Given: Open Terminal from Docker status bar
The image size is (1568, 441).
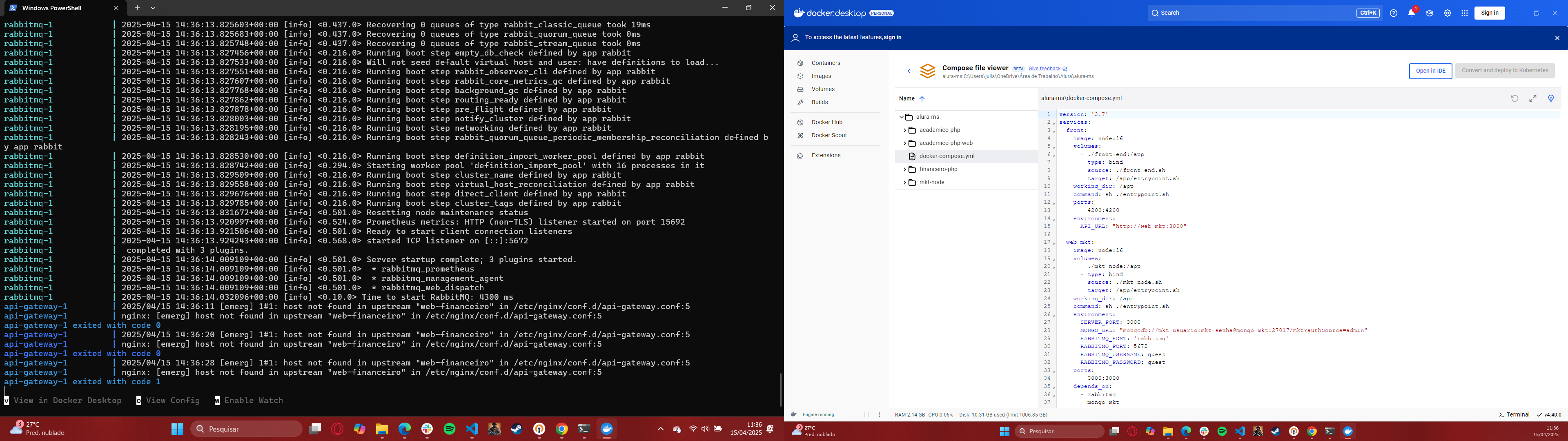Looking at the screenshot, I should tap(1514, 415).
